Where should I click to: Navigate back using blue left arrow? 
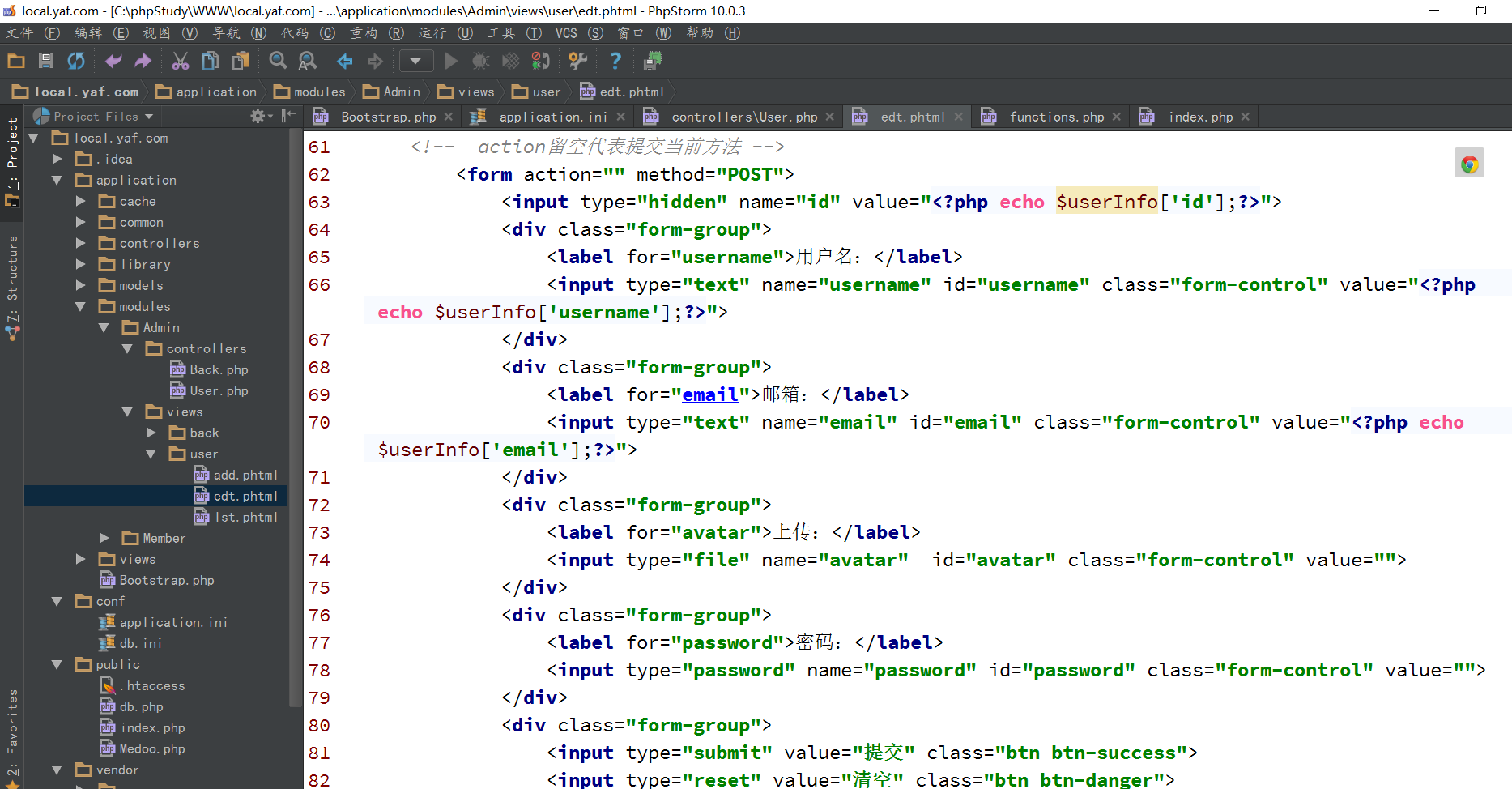(x=345, y=61)
